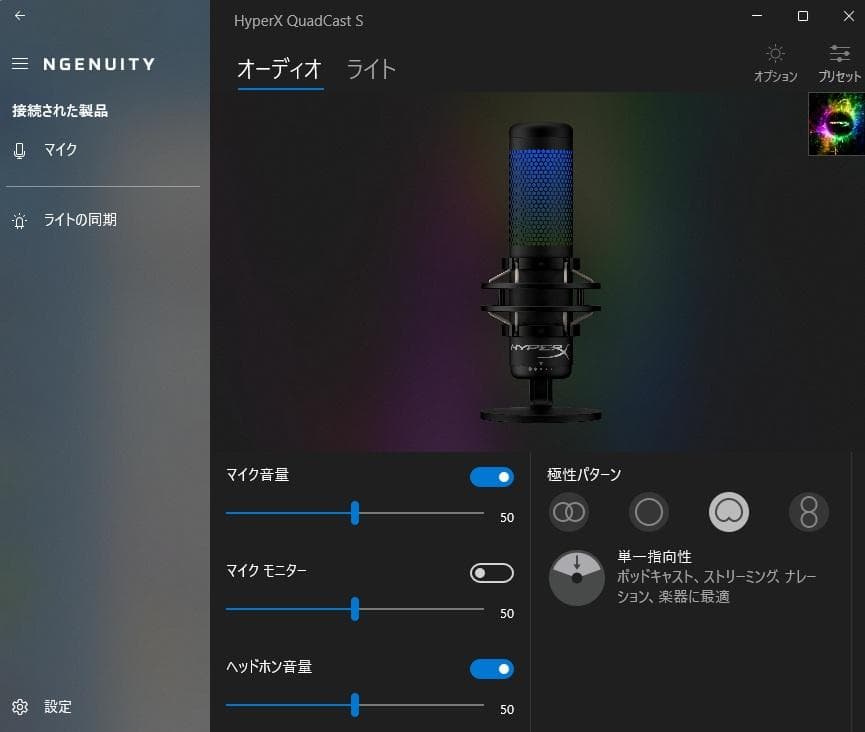Click the ヘッドホン音量 slider handle
The height and width of the screenshot is (732, 865).
pyautogui.click(x=355, y=705)
